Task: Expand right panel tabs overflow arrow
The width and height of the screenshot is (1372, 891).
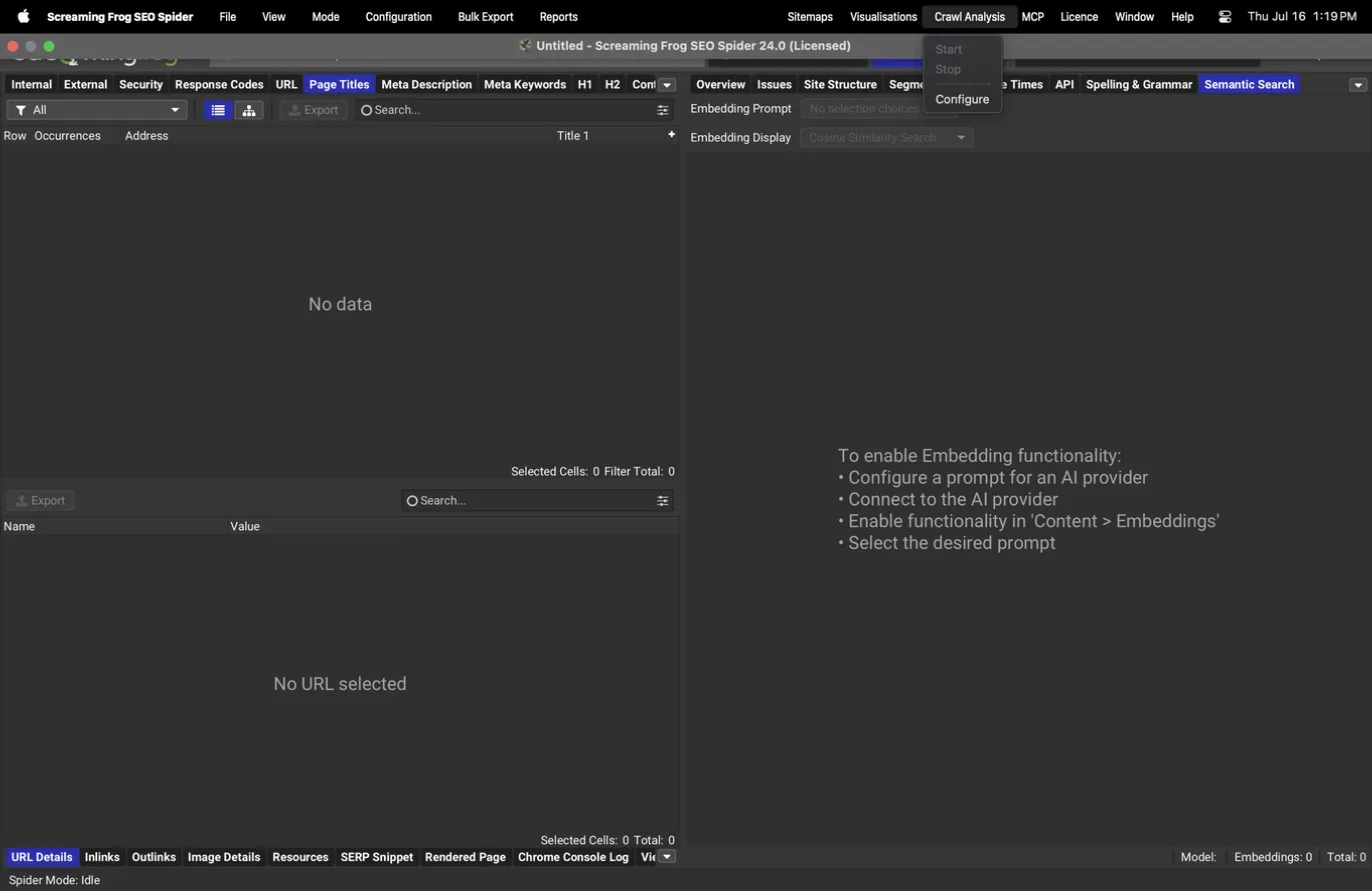Action: point(1358,85)
